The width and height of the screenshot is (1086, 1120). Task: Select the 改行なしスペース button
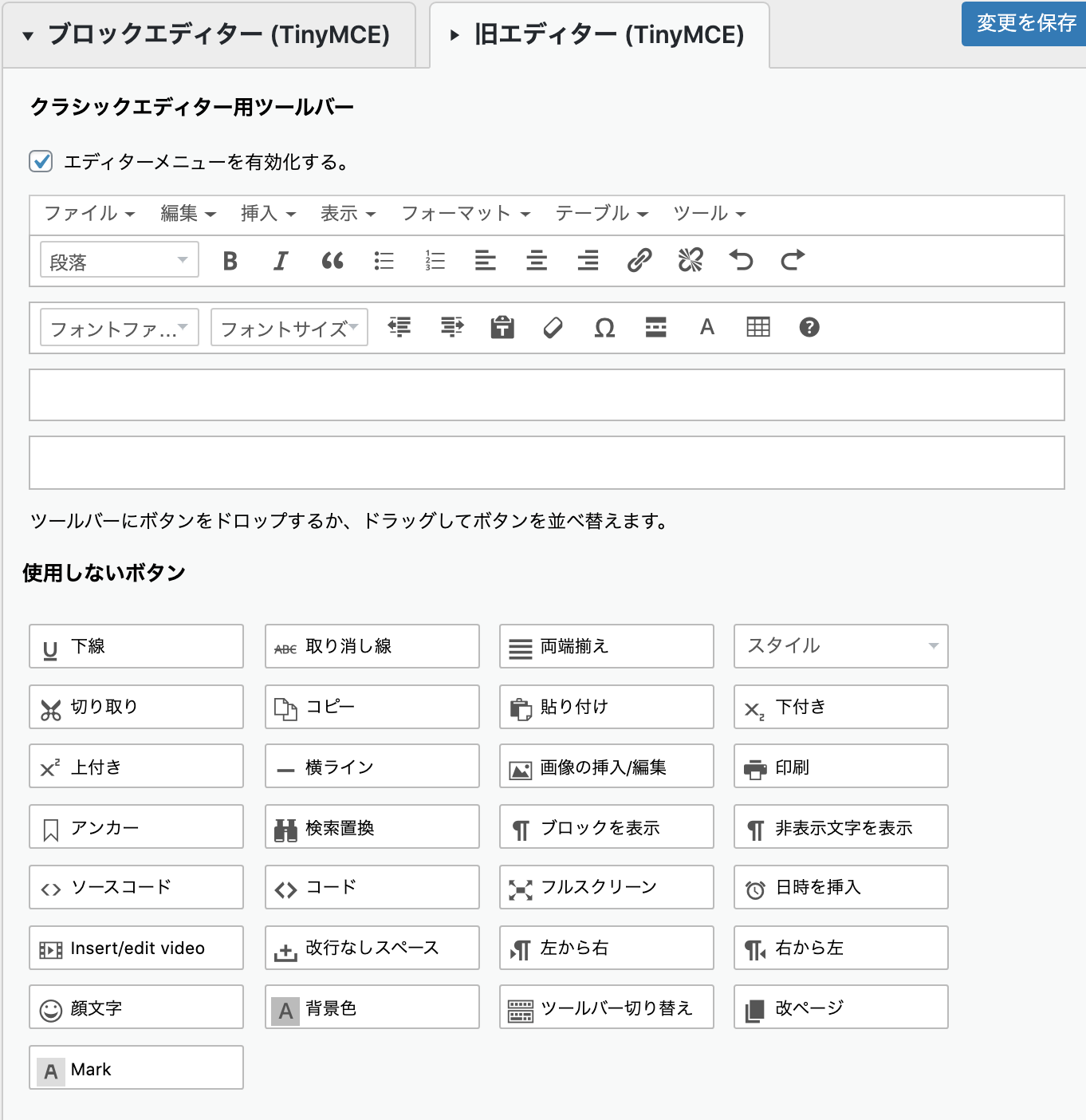(x=372, y=948)
